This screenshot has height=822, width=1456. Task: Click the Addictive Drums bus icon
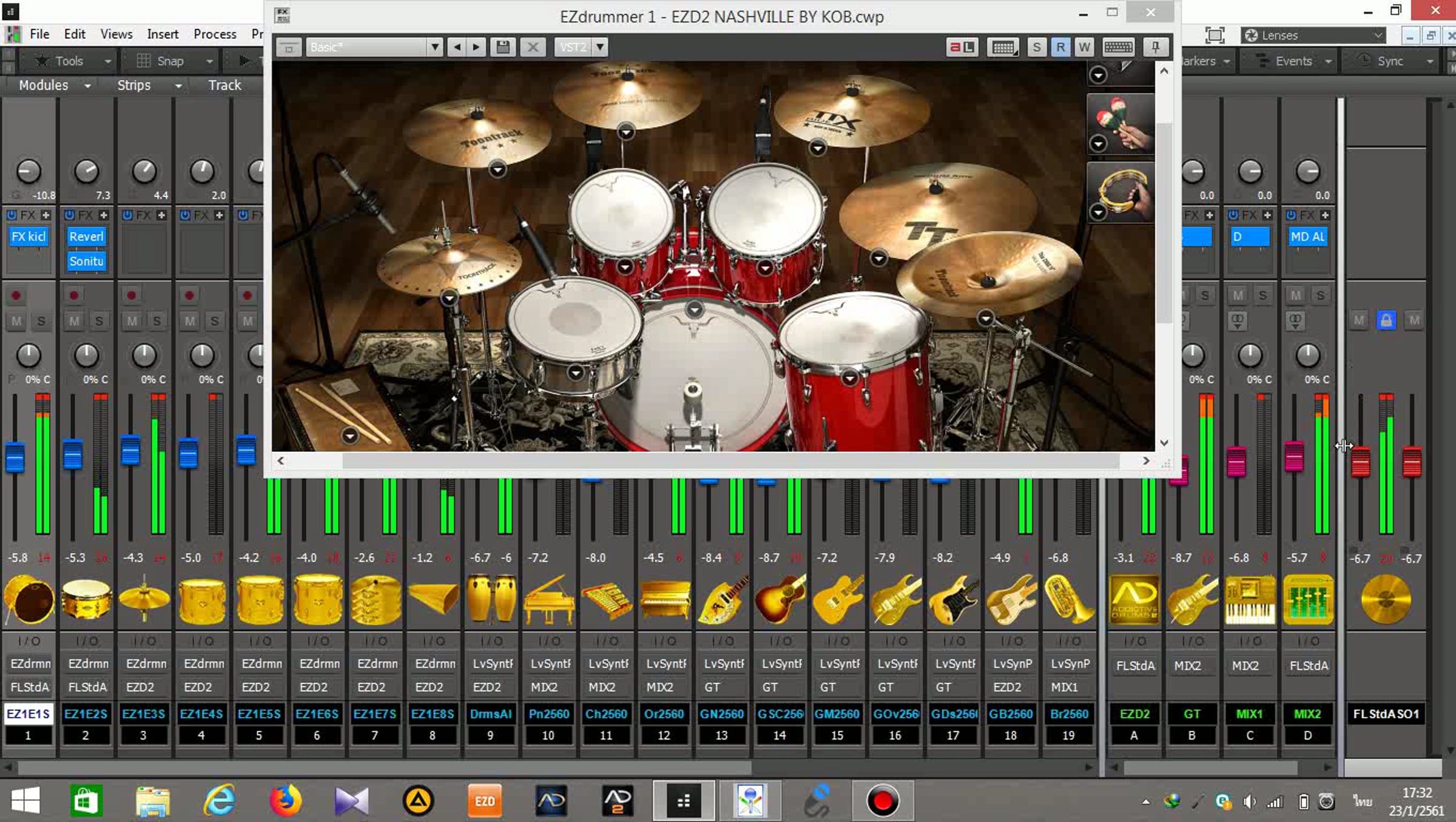coord(1134,600)
